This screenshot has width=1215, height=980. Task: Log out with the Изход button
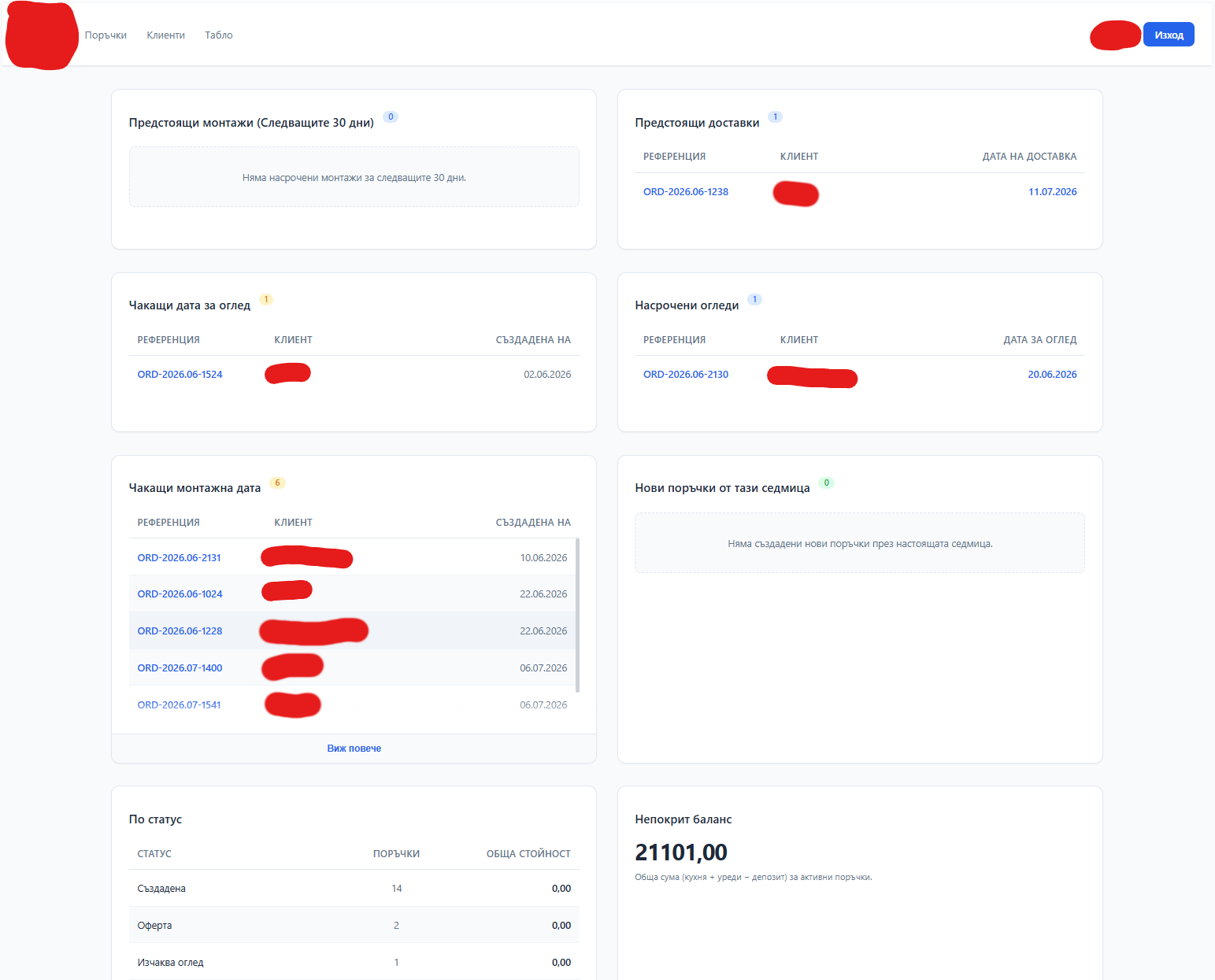pyautogui.click(x=1169, y=35)
